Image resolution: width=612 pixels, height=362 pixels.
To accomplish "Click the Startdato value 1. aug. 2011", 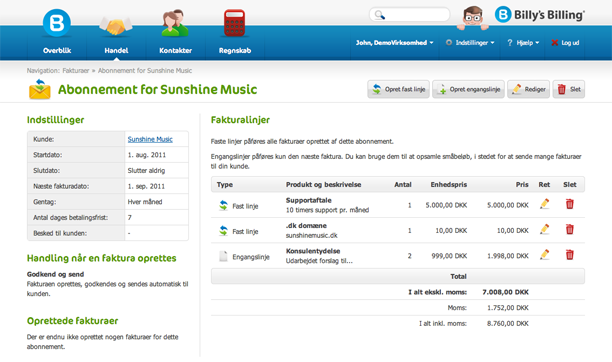I will click(x=147, y=155).
